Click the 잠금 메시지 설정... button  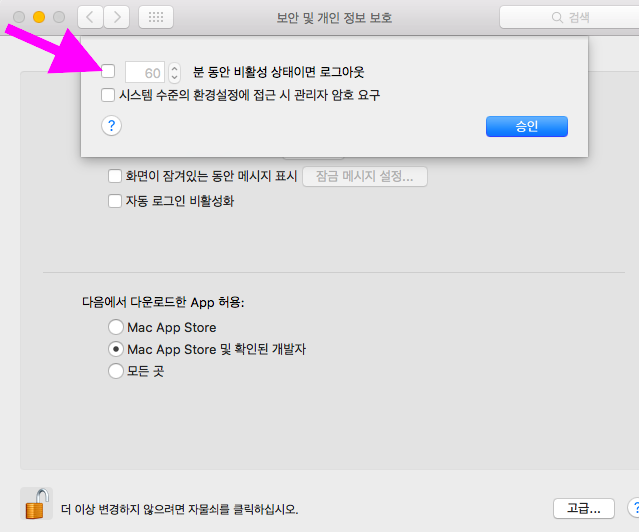(x=365, y=177)
